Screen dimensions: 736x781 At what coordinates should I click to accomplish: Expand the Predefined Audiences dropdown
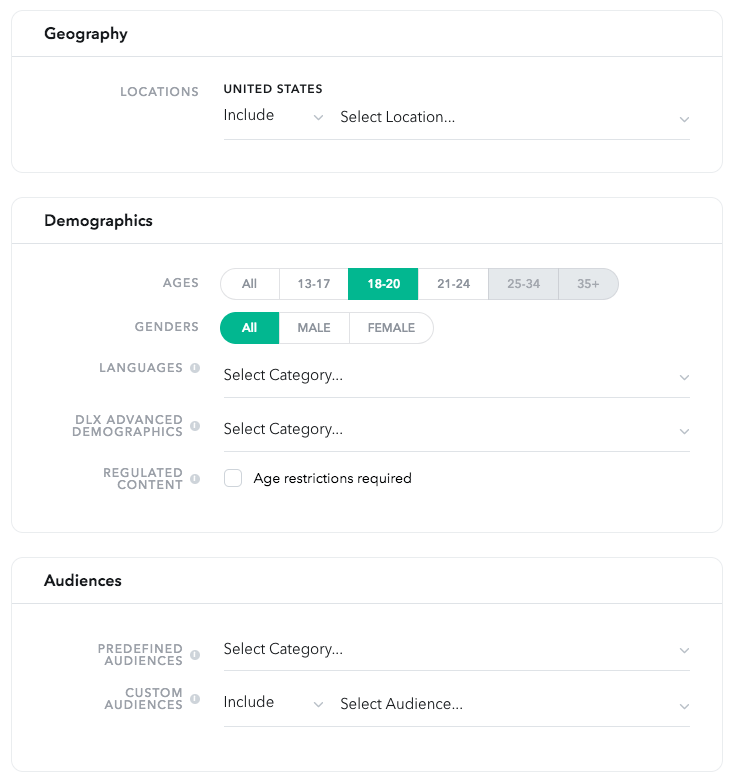point(456,650)
